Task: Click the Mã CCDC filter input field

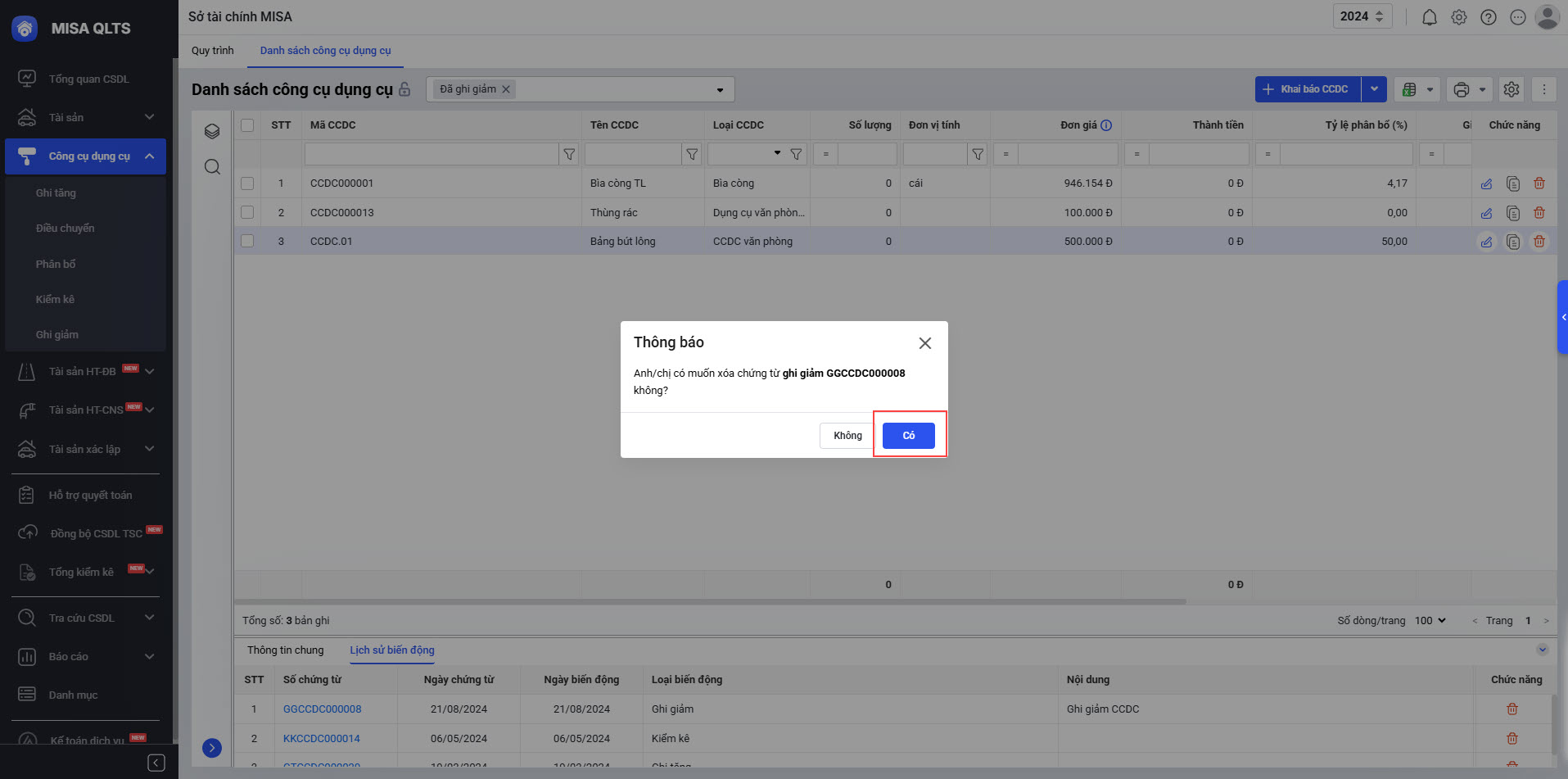Action: coord(431,154)
